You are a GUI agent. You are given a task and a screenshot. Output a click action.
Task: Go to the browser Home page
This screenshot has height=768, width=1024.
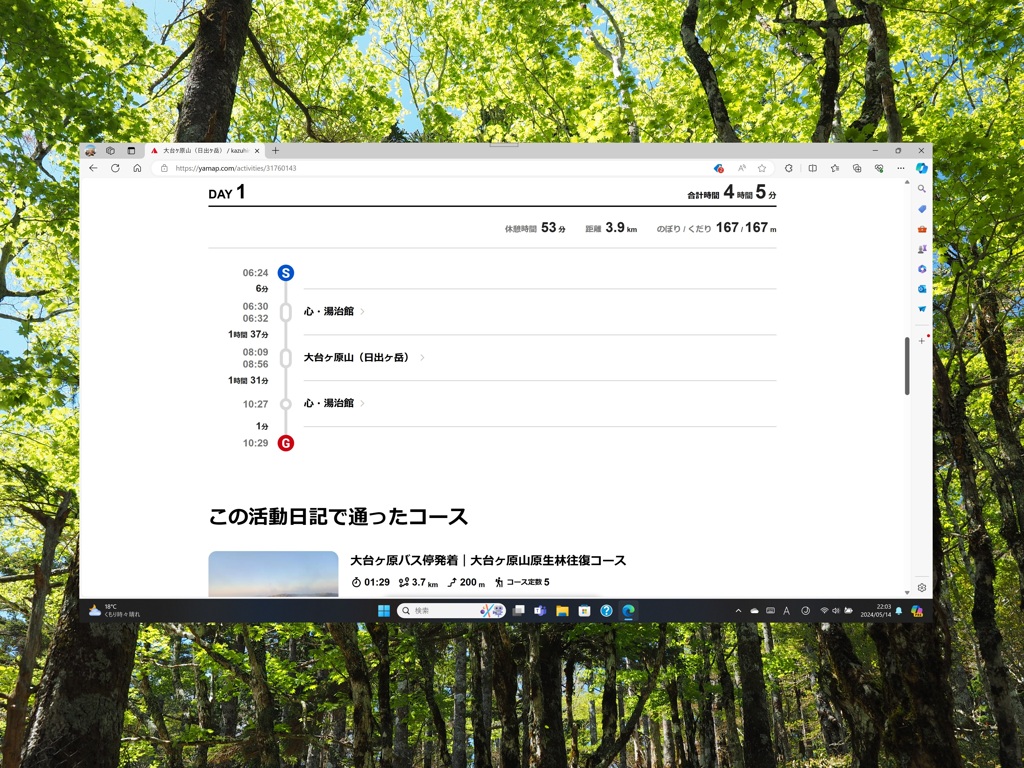(x=137, y=168)
